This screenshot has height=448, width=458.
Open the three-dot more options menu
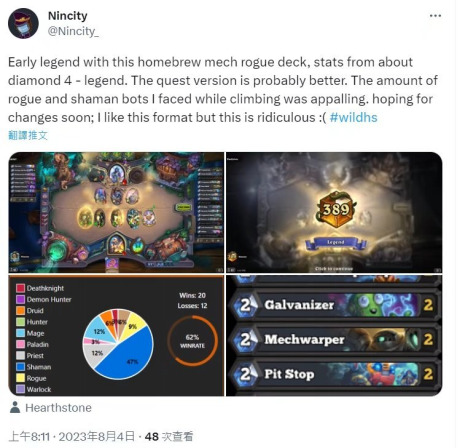(x=435, y=16)
